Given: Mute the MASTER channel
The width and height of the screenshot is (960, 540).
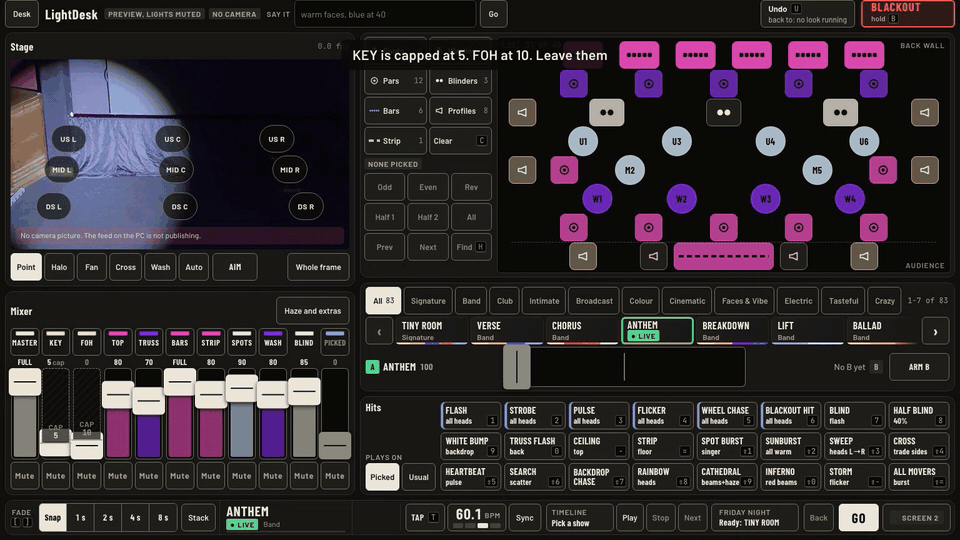Looking at the screenshot, I should [24, 476].
